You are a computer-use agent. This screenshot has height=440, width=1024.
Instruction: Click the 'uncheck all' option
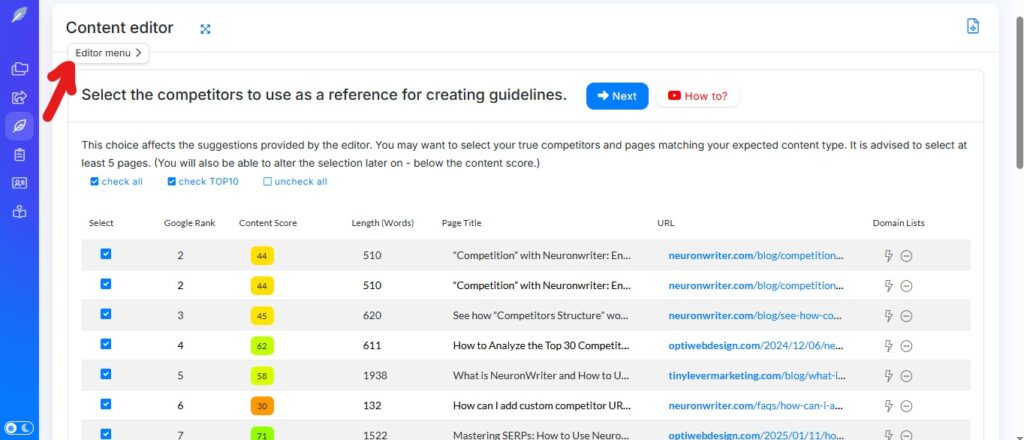[295, 181]
